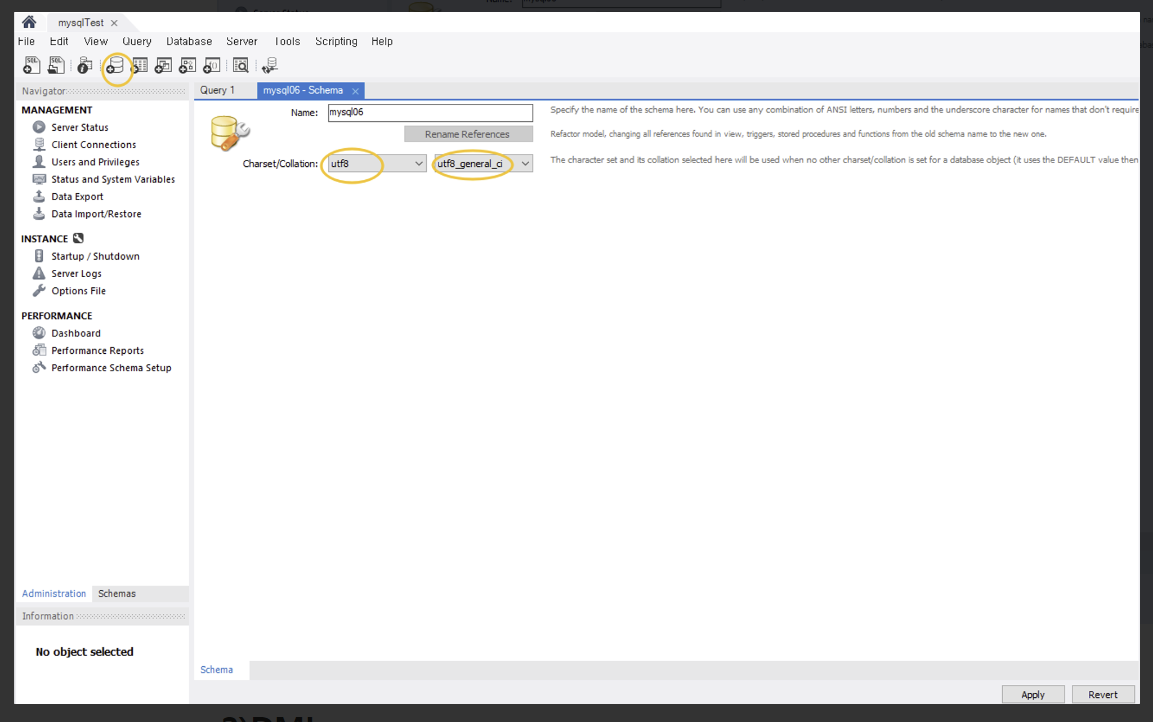Click the PERFORMANCE section heading
Screen dimensions: 1153x722
click(x=57, y=315)
